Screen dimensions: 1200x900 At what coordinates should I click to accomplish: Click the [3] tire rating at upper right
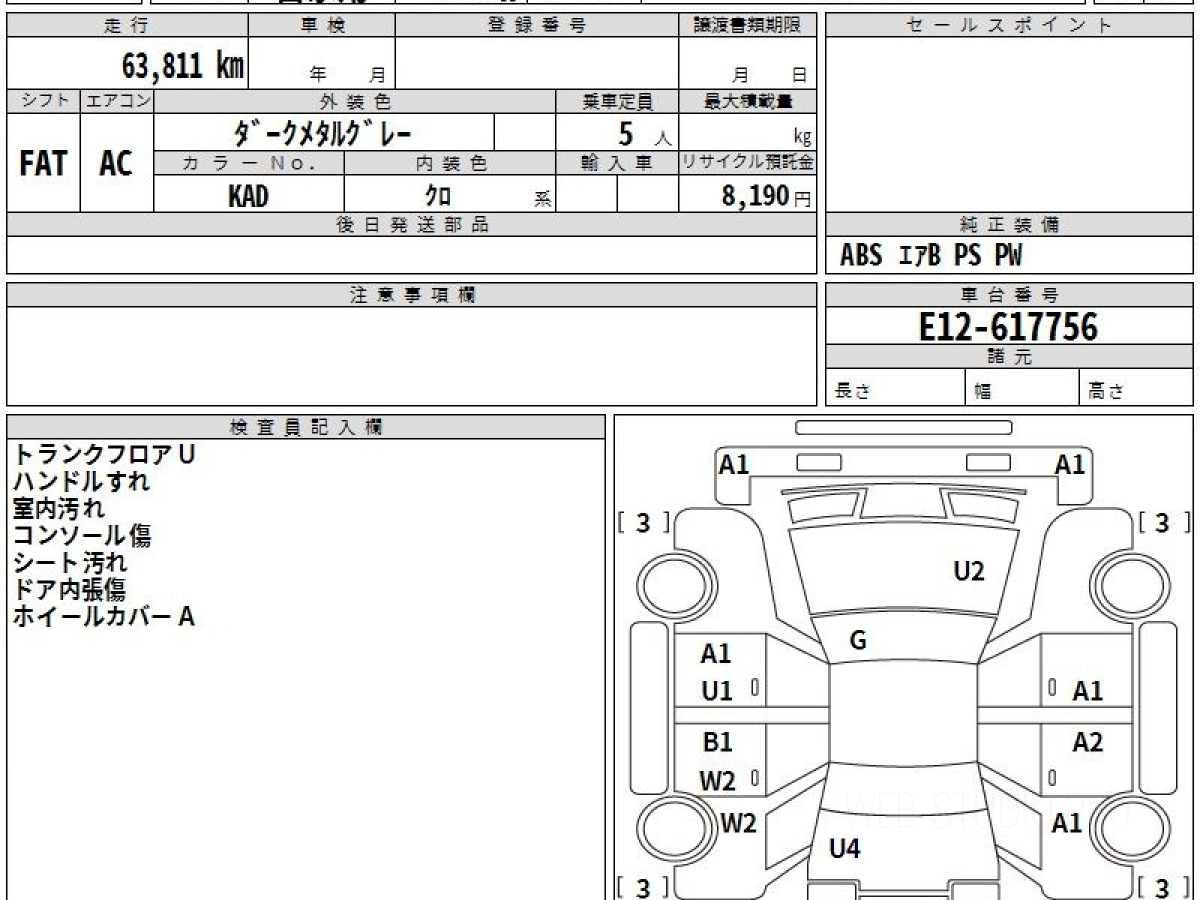tap(1162, 522)
